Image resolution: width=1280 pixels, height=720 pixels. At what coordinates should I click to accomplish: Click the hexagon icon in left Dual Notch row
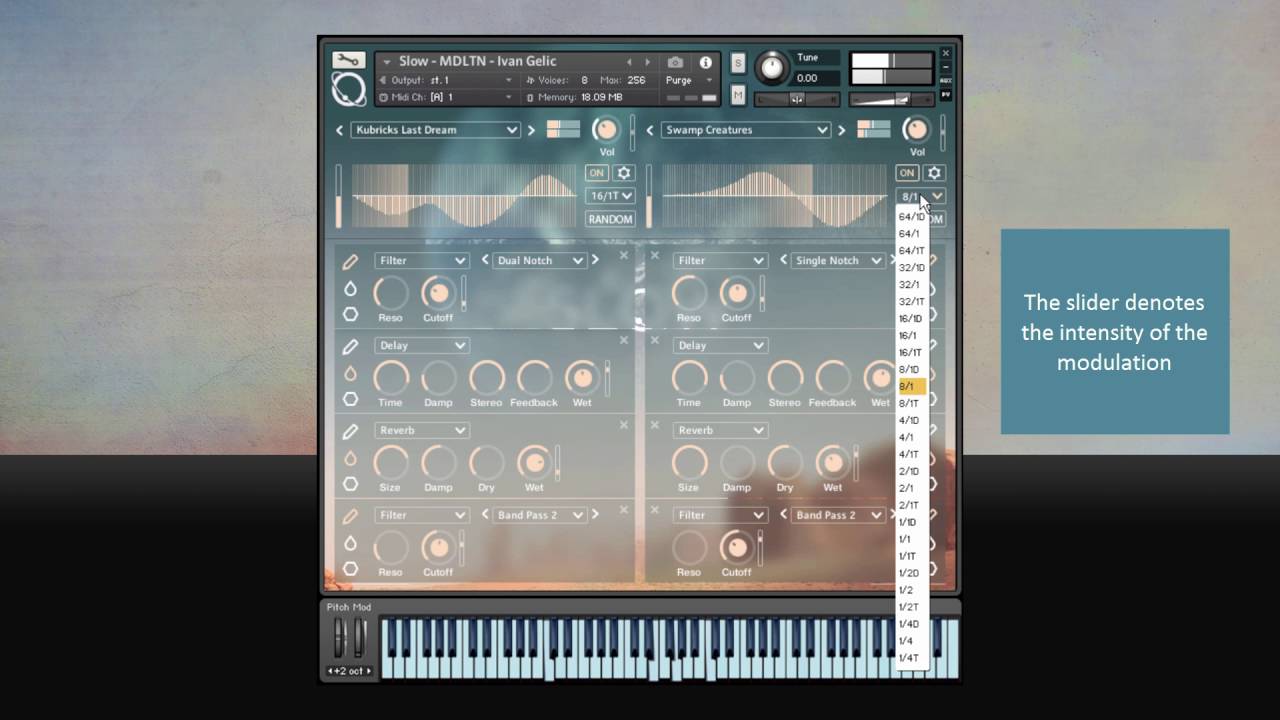(350, 314)
